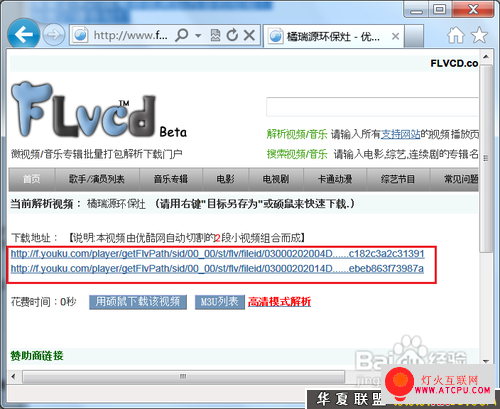500x409 pixels.
Task: Open the 支持网站 link
Action: tap(400, 134)
